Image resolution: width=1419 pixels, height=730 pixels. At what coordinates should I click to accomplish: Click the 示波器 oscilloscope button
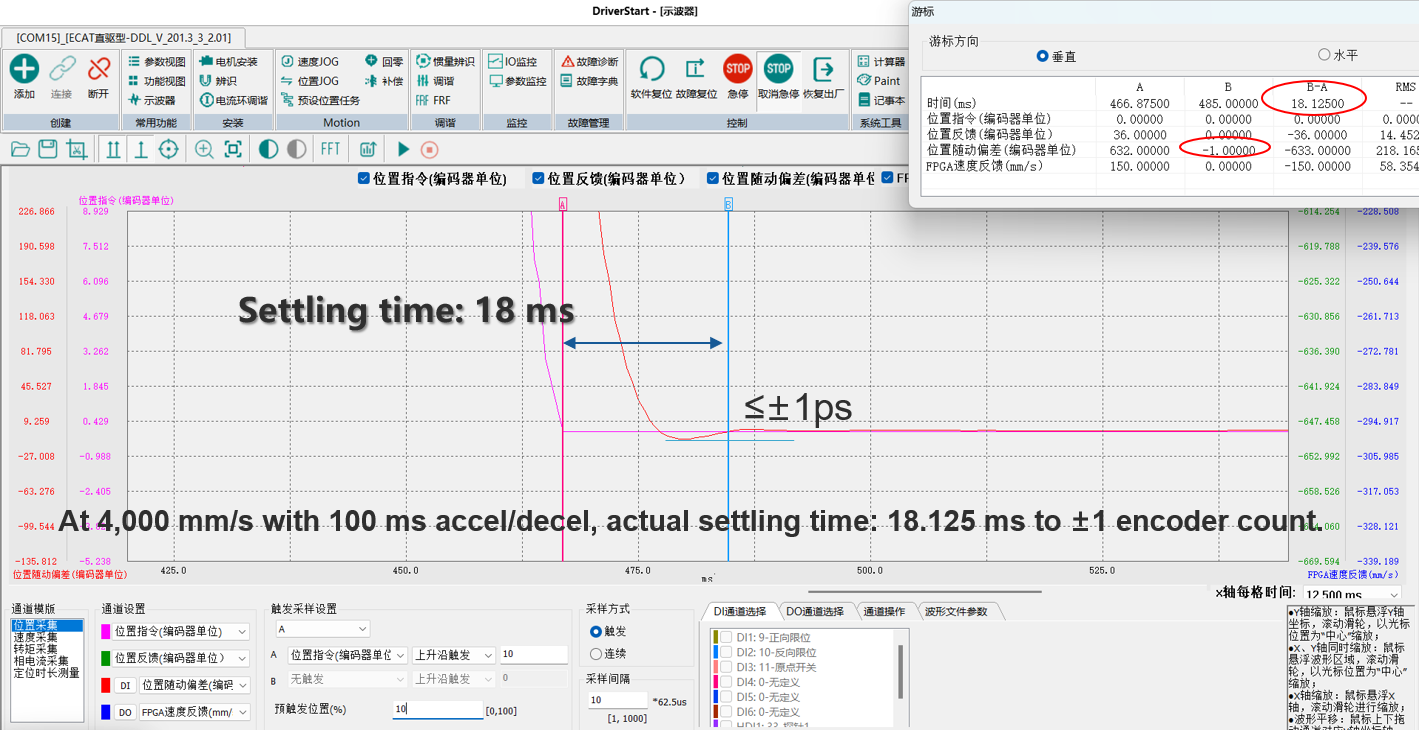coord(152,100)
